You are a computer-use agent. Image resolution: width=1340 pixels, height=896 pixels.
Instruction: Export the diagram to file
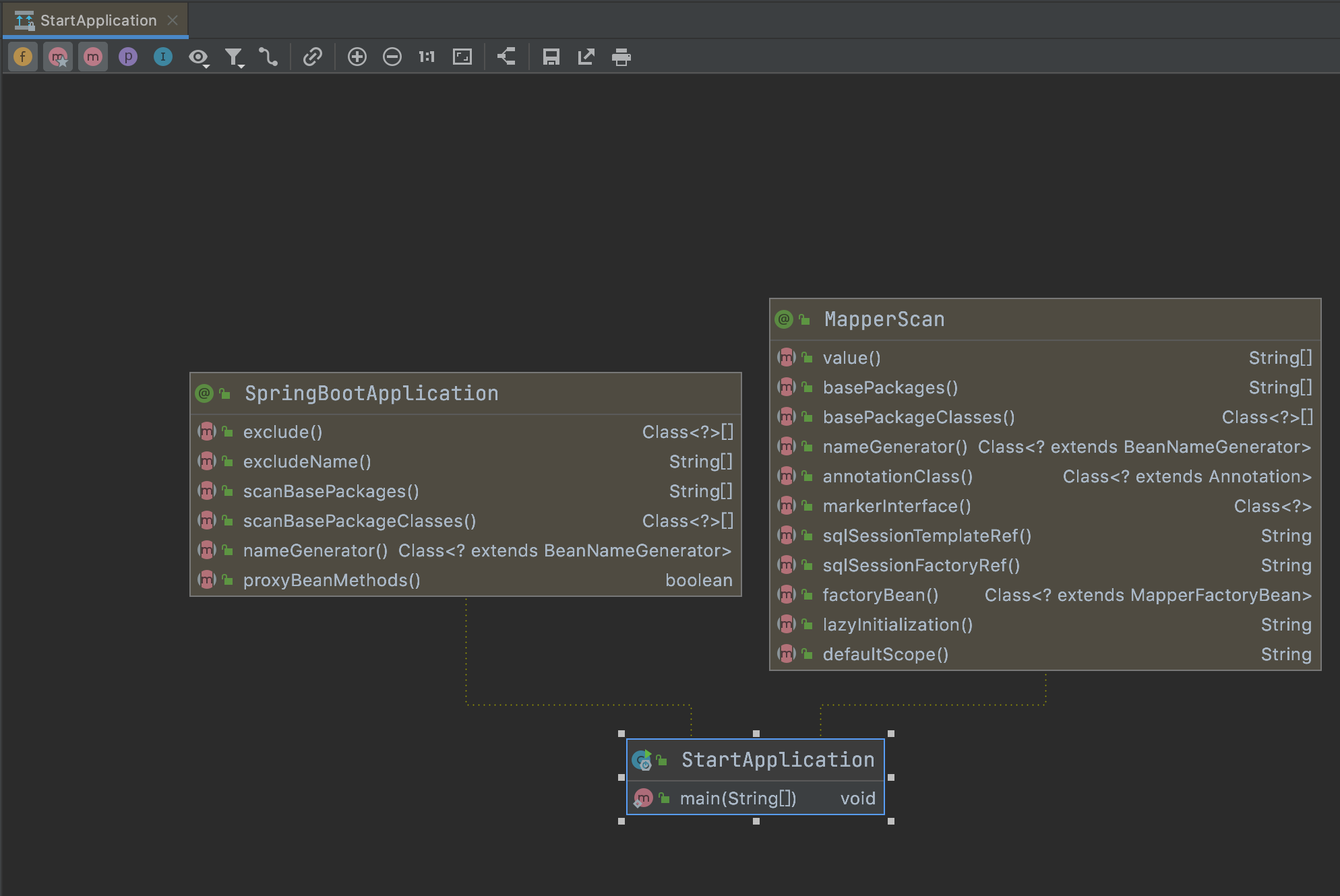586,57
